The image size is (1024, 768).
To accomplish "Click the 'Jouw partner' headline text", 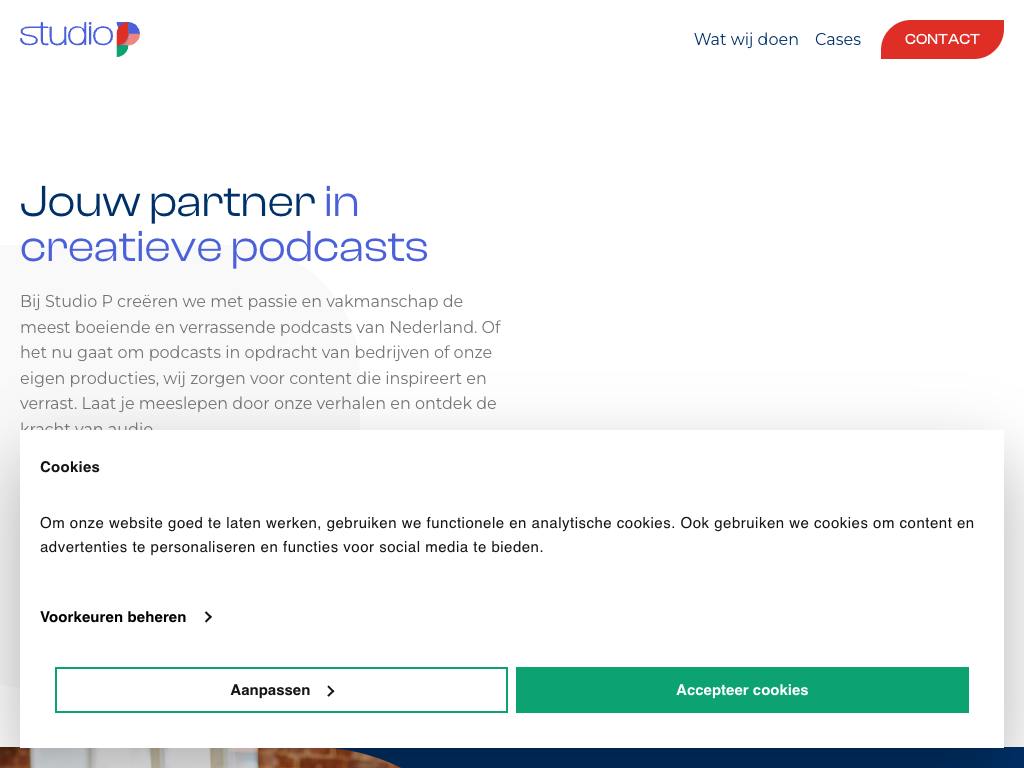I will click(x=167, y=202).
